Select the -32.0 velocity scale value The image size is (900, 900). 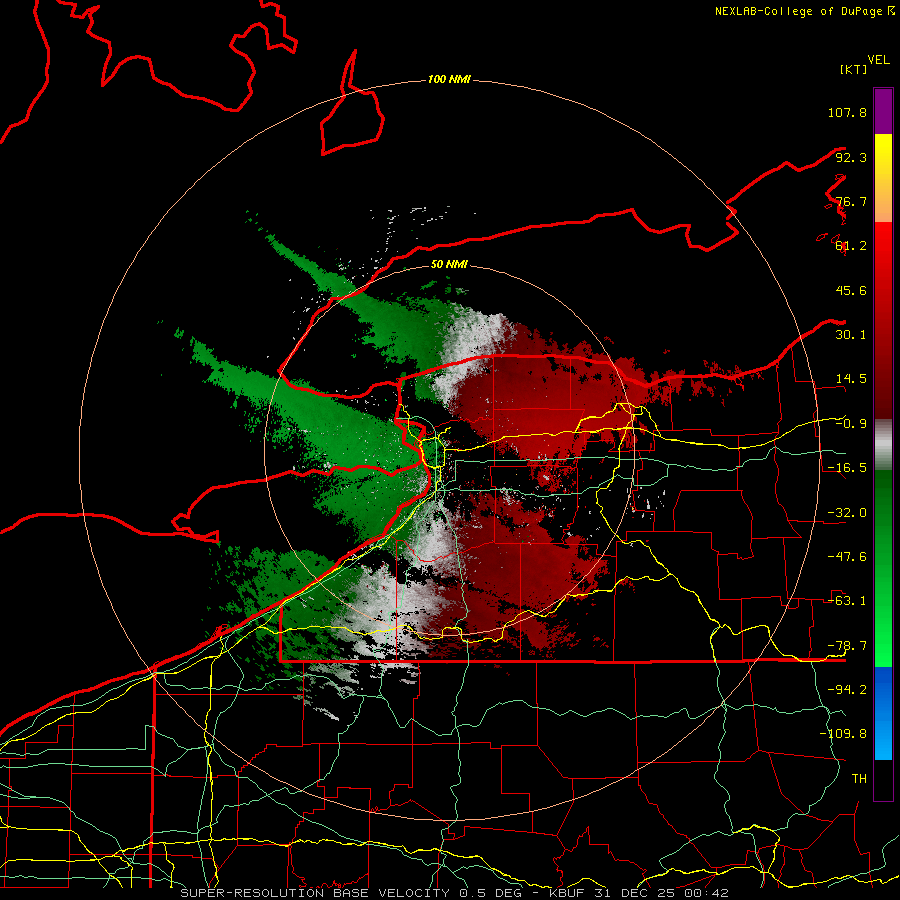847,513
